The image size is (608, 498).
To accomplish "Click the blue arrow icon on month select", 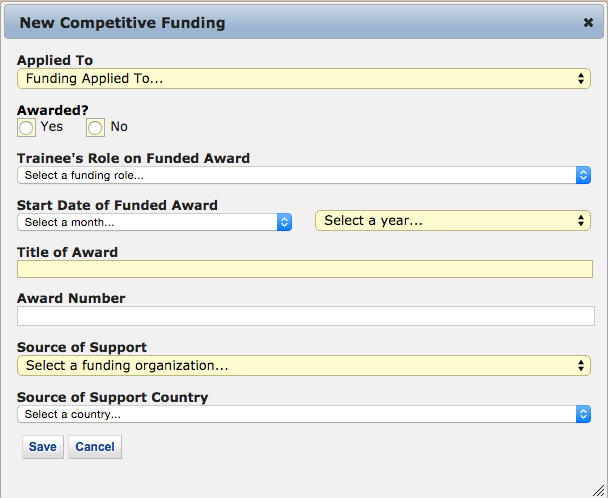I will (284, 222).
